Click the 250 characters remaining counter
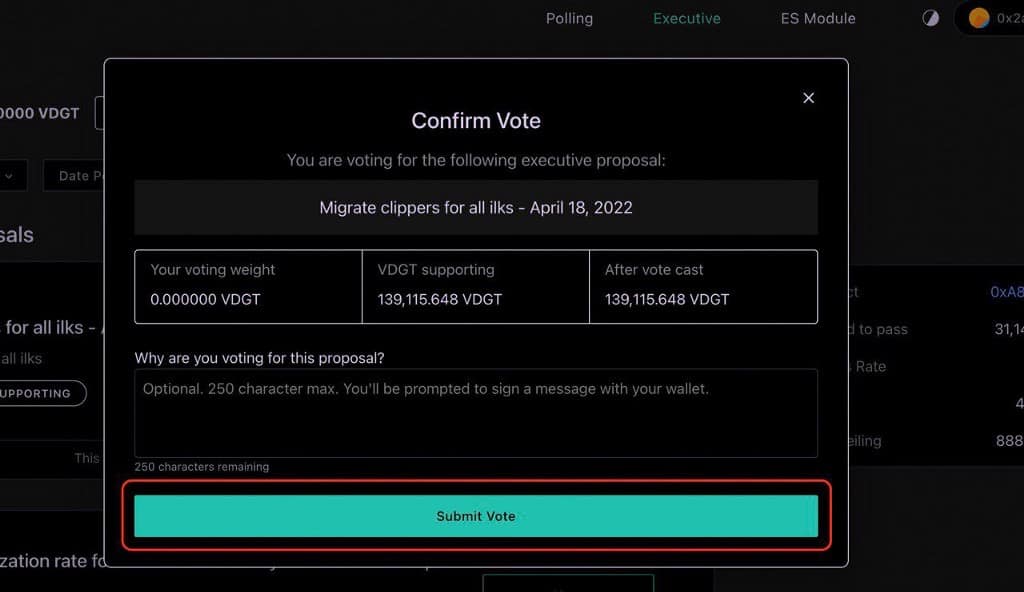Viewport: 1024px width, 592px height. pyautogui.click(x=202, y=467)
